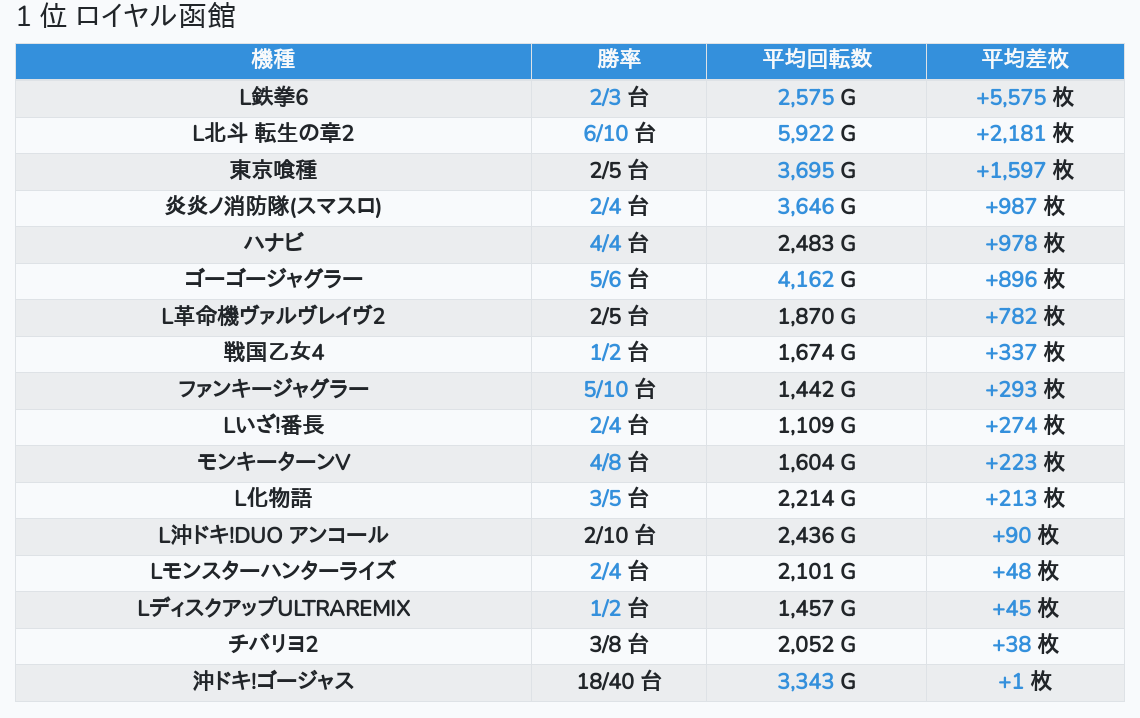Click the 東京喰種 machine name
Viewport: 1140px width, 718px height.
coord(273,170)
